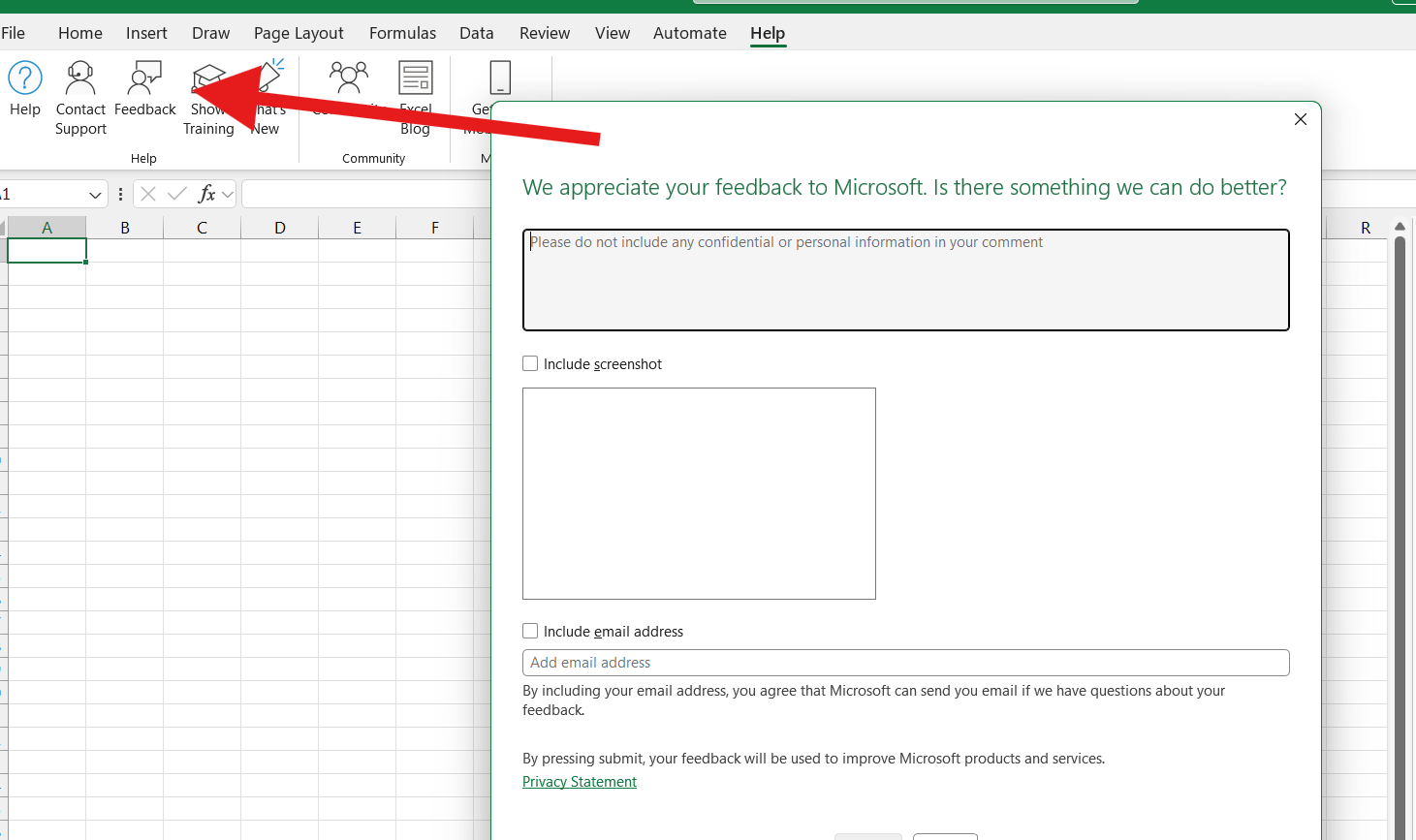This screenshot has height=840, width=1416.
Task: Switch to the Home tab
Action: (x=80, y=33)
